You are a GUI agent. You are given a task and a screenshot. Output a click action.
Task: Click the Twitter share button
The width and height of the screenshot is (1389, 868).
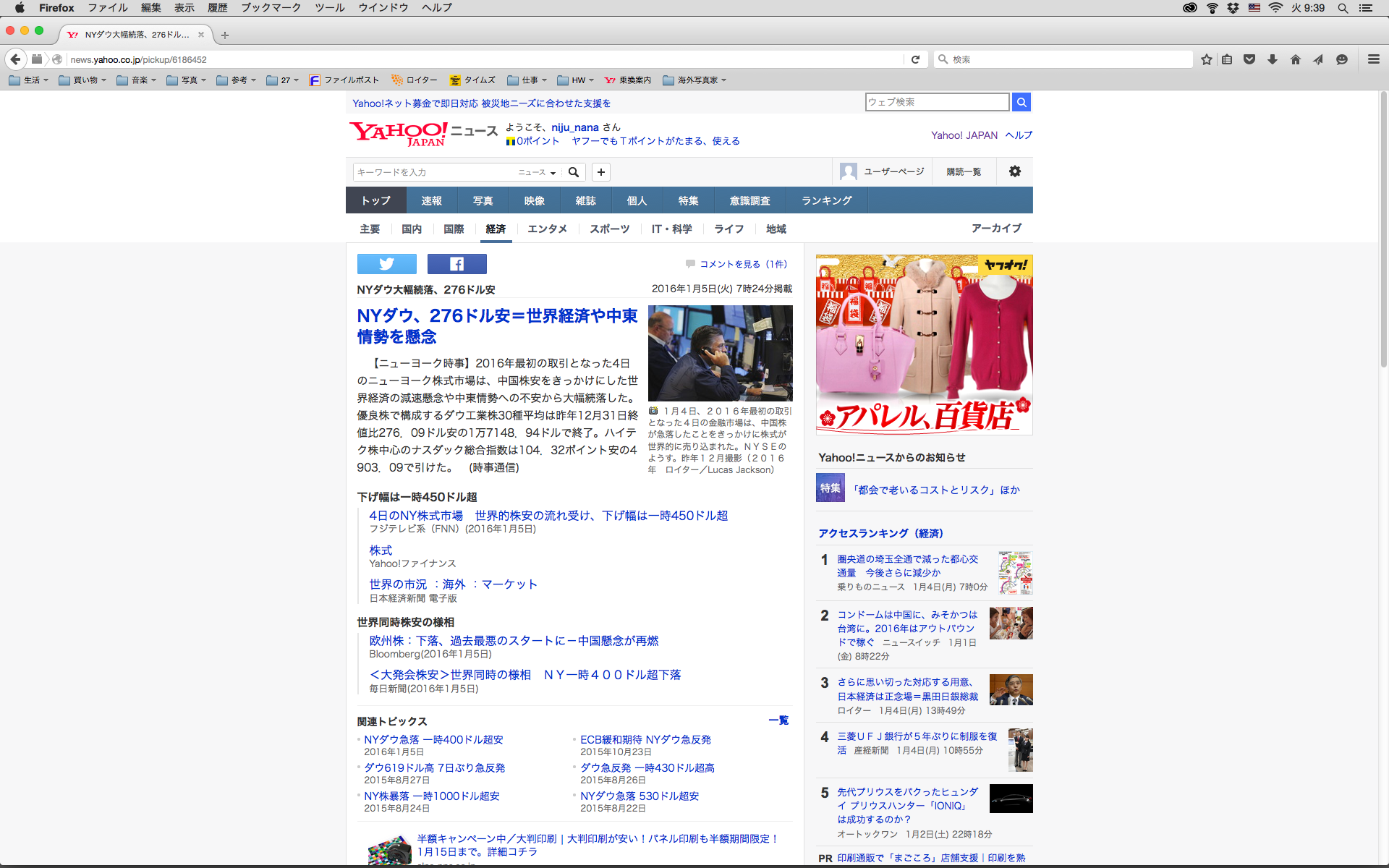[x=386, y=264]
